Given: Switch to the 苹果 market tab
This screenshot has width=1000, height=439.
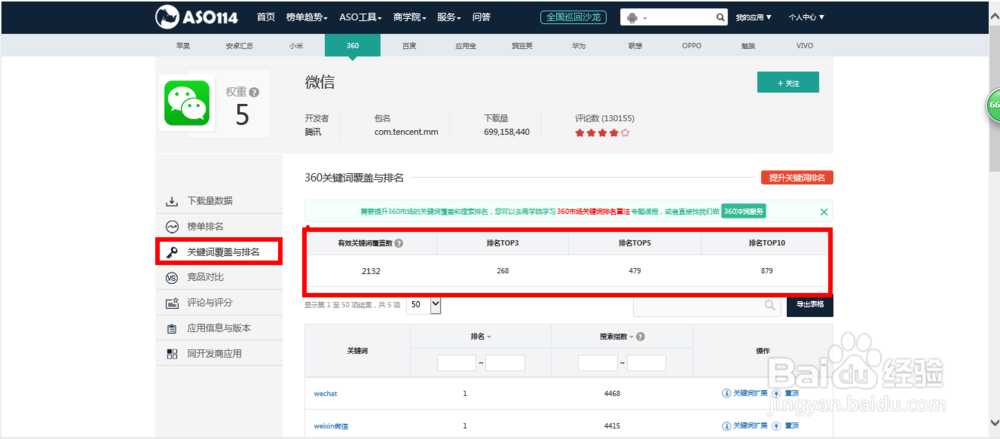Looking at the screenshot, I should 183,46.
